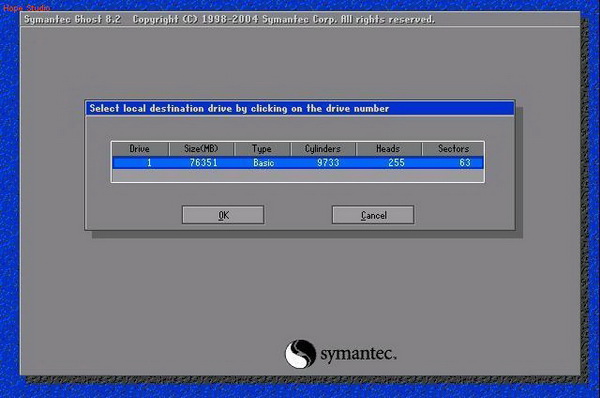Click the Hope Studio red watermark text
The height and width of the screenshot is (398, 600).
coord(26,7)
